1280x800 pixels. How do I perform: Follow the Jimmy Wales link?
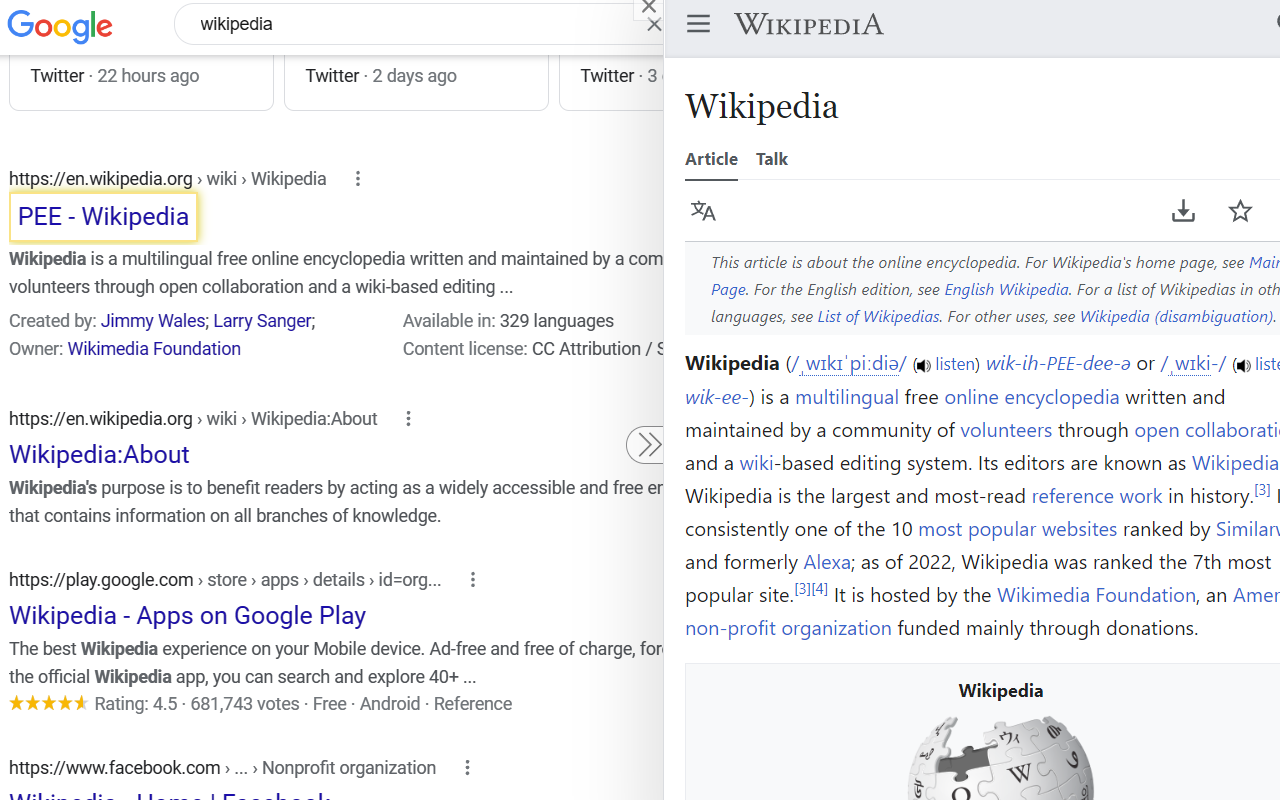point(153,321)
